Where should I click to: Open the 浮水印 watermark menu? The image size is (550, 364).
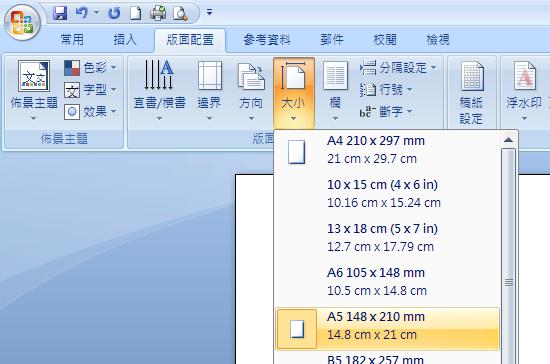tap(524, 90)
